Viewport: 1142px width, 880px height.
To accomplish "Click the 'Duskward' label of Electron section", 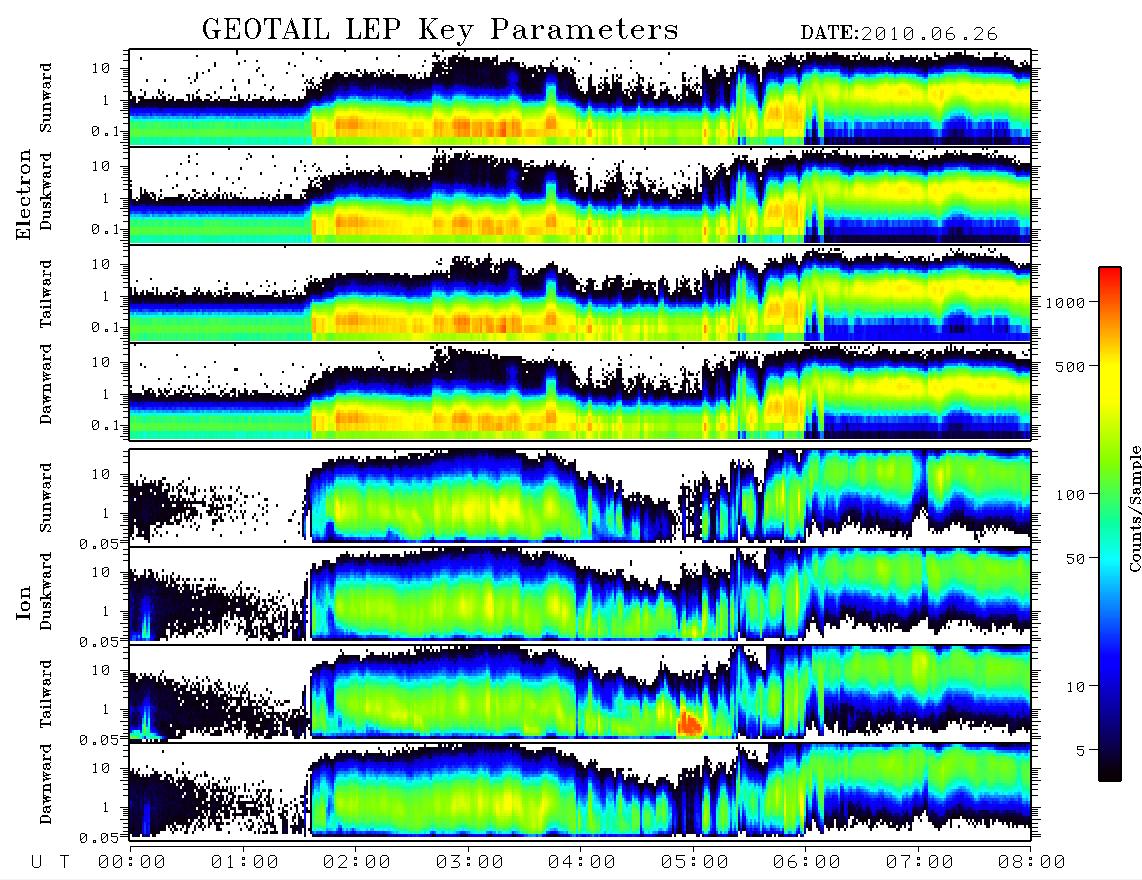I will pos(46,191).
